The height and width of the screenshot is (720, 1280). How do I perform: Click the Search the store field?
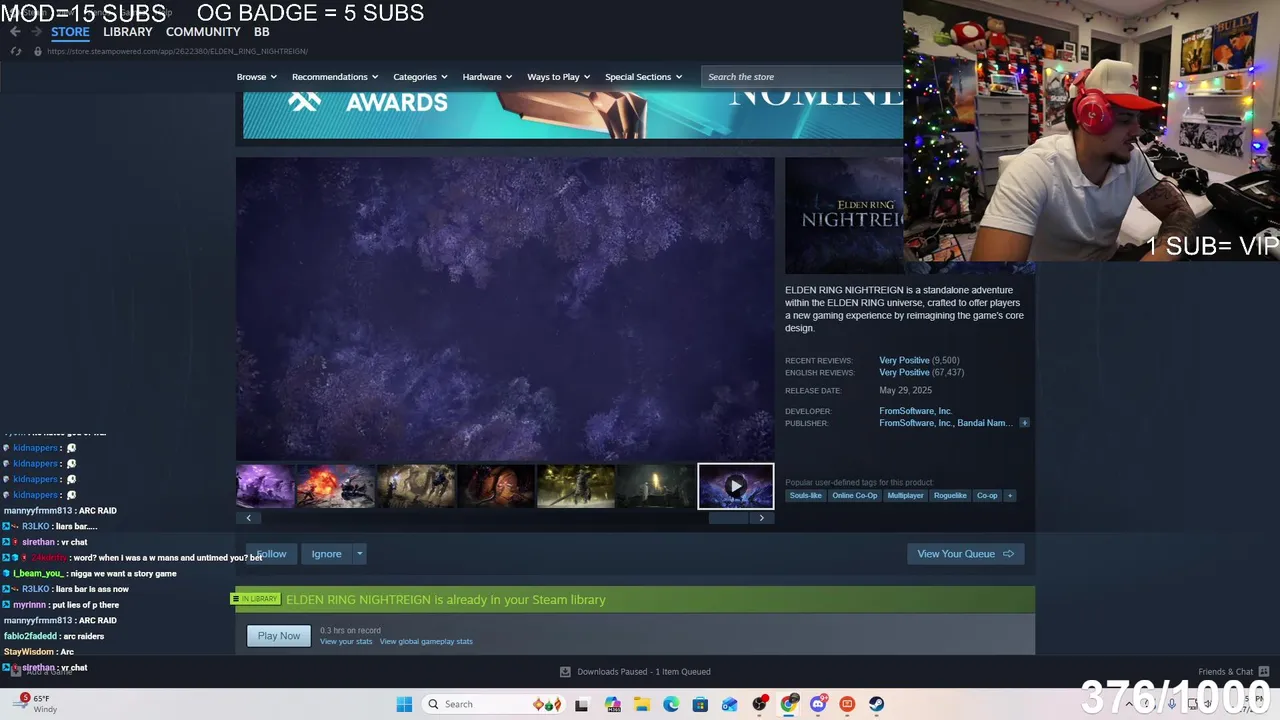coord(802,77)
